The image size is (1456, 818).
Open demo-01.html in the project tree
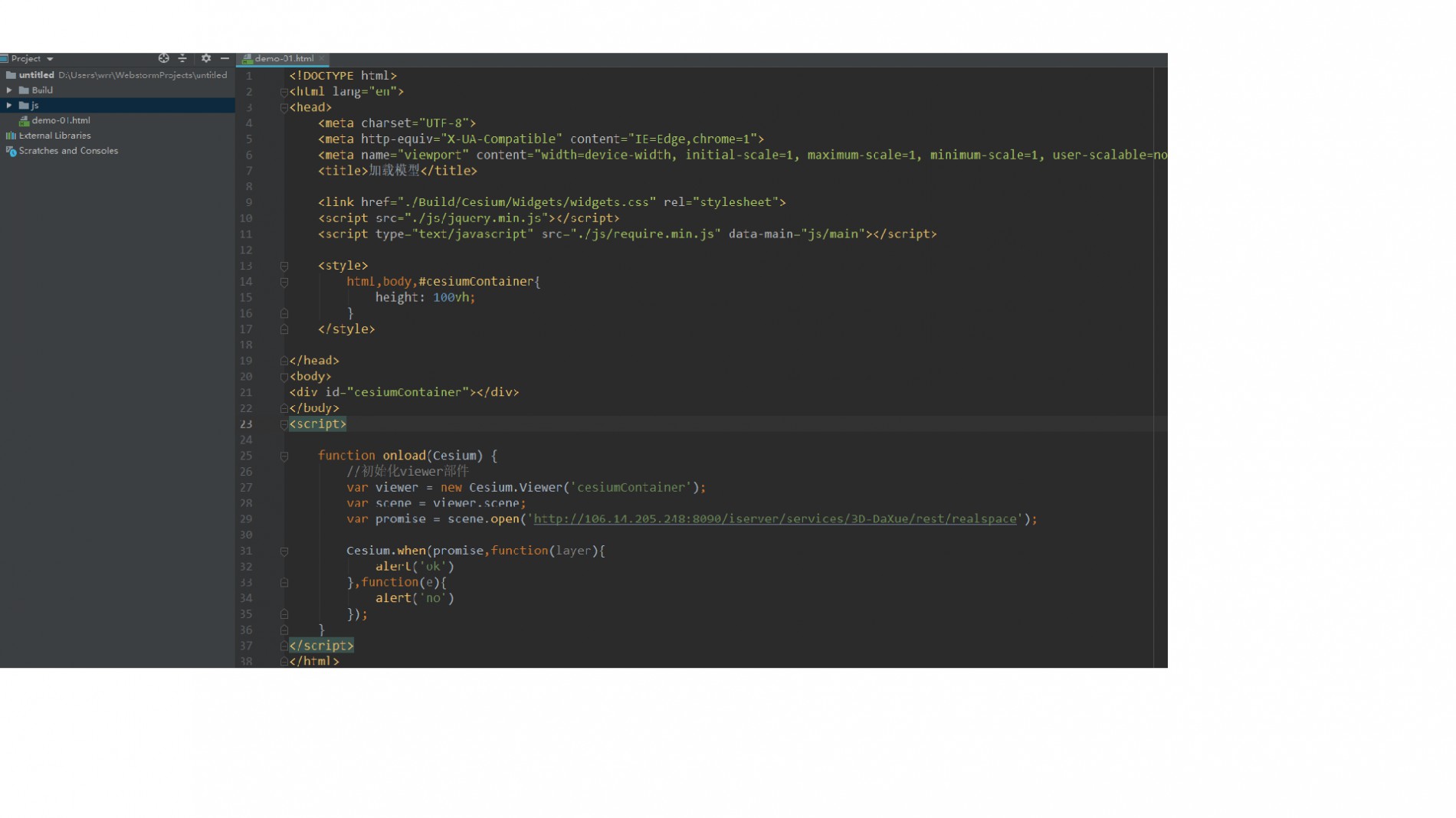click(x=61, y=120)
